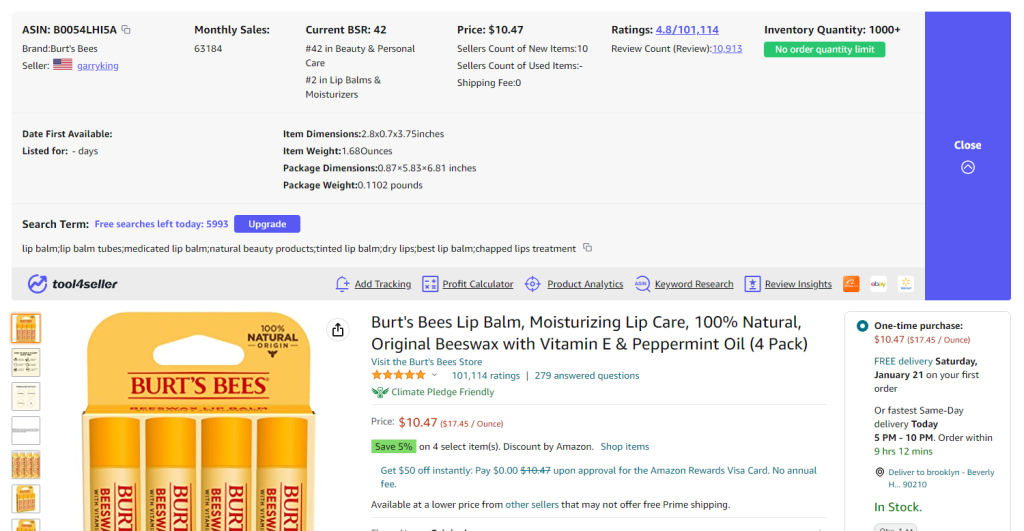Click the purple Close panel button
Viewport: 1024px width, 531px height.
968,155
